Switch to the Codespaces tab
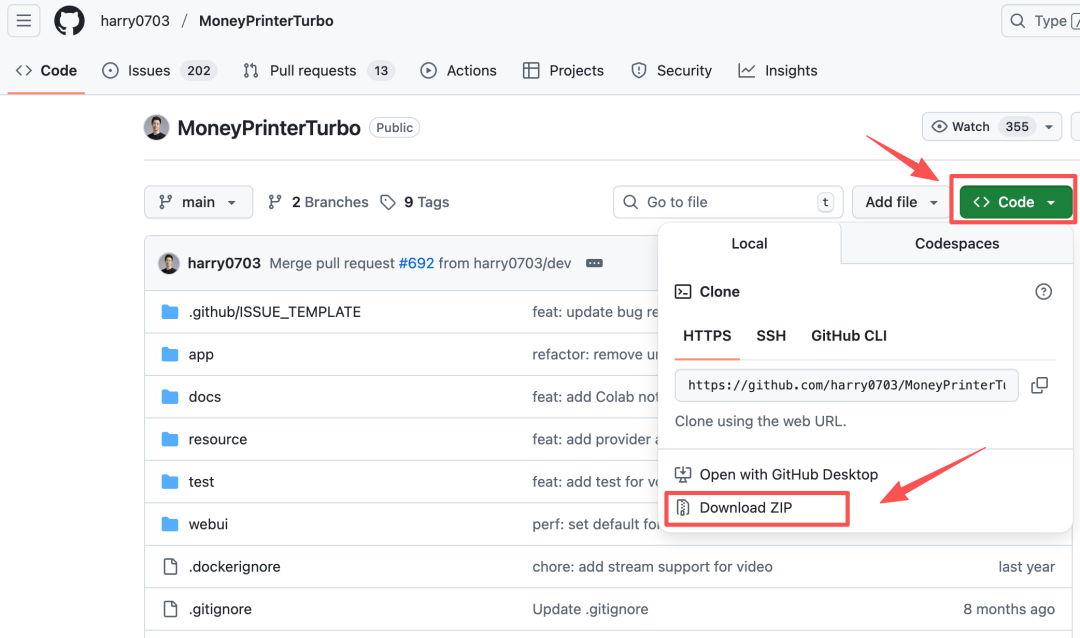1080x638 pixels. [x=956, y=243]
